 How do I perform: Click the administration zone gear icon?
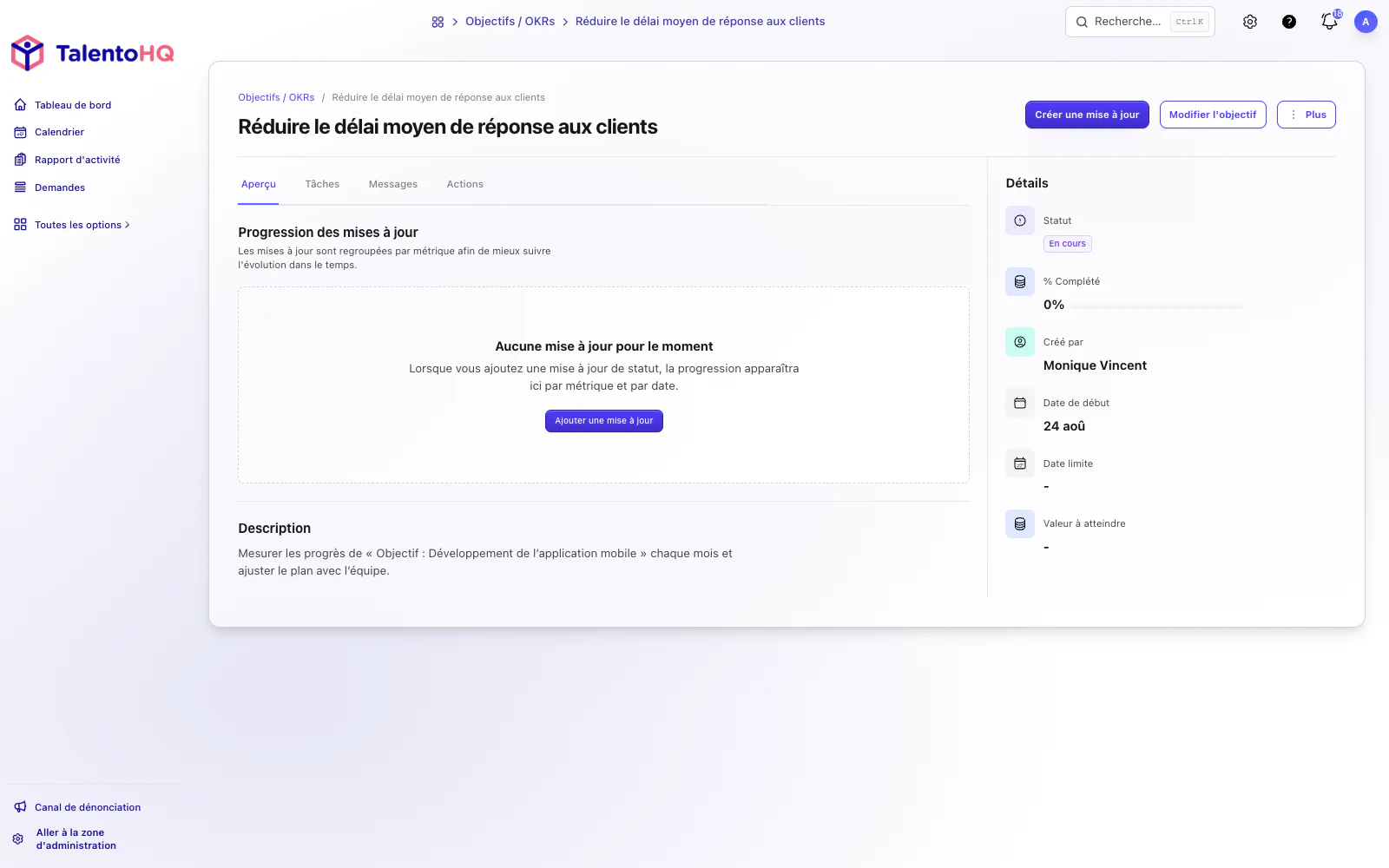18,839
